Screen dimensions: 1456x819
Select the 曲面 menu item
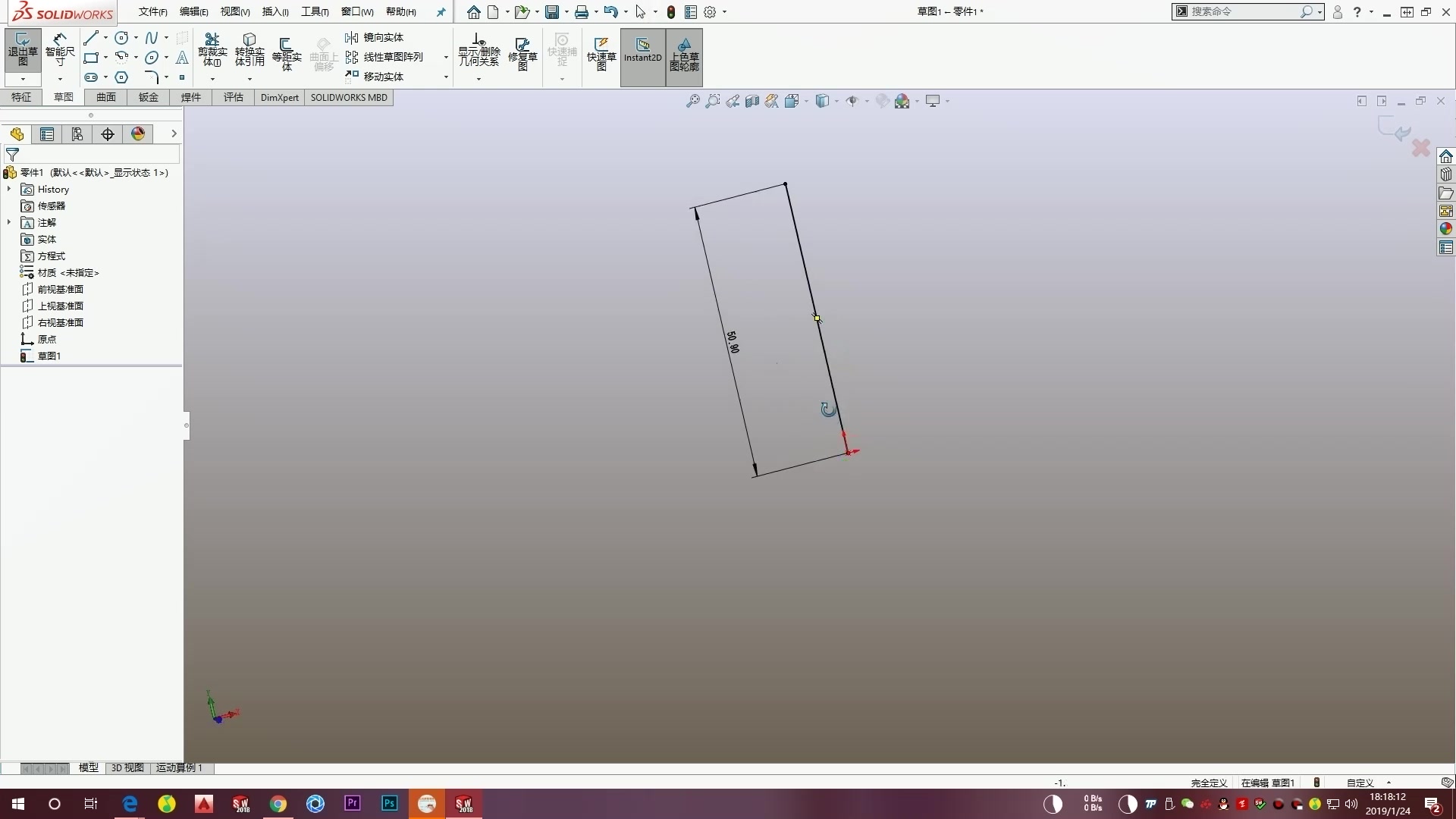[106, 97]
